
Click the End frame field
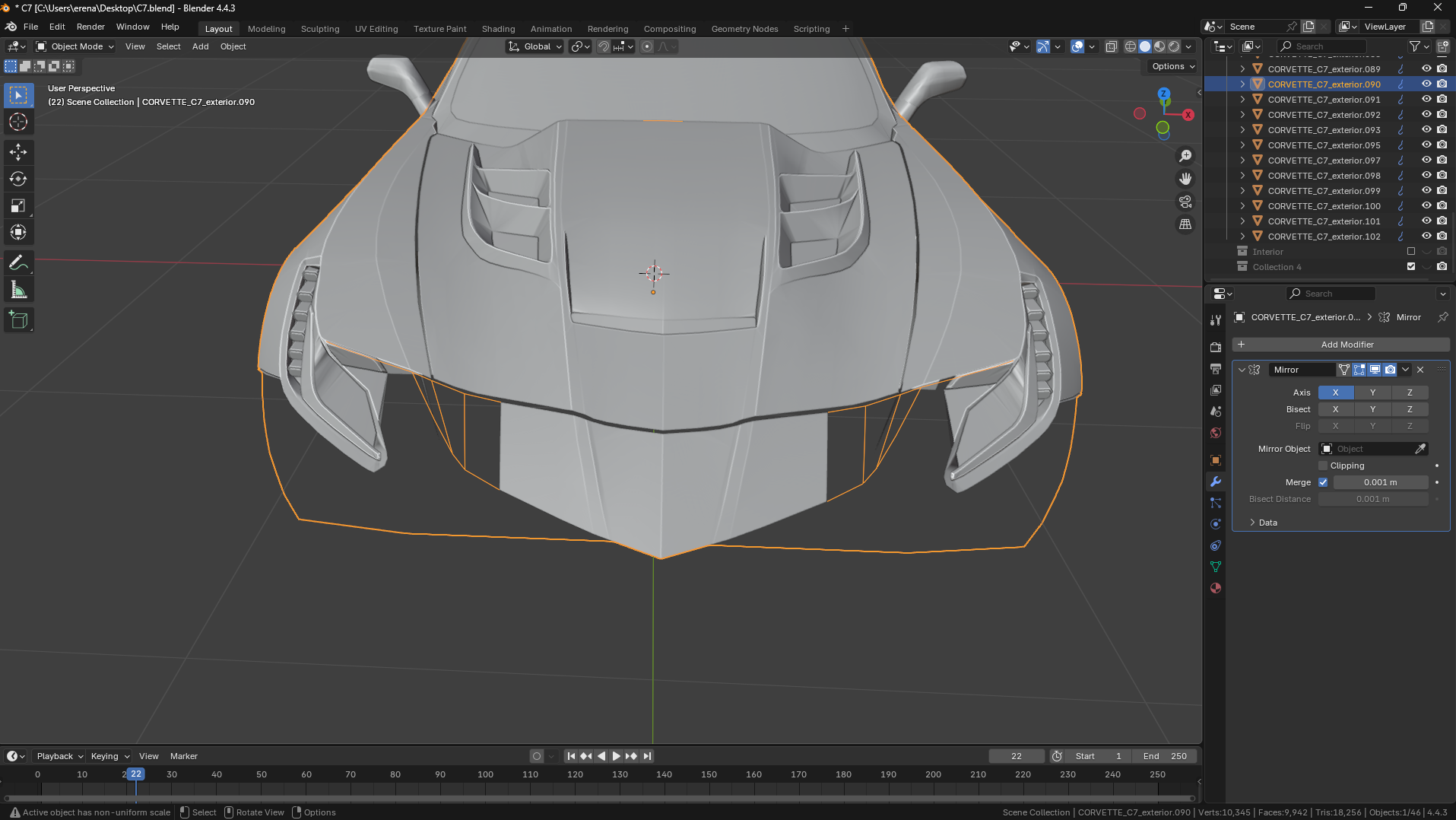point(1165,756)
